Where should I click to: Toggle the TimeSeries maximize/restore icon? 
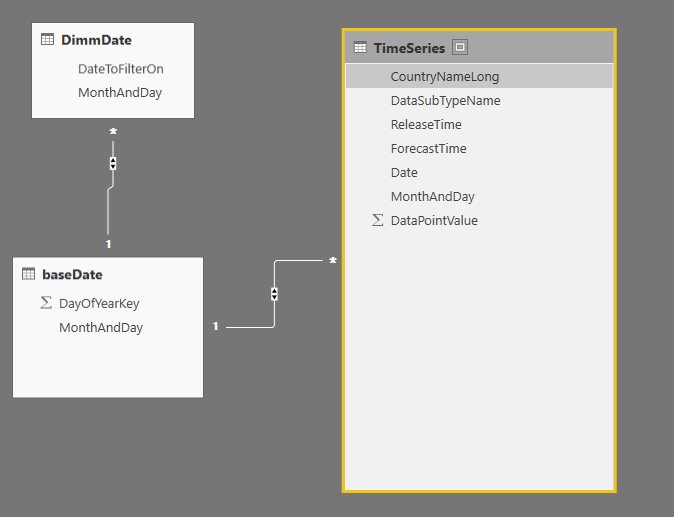coord(460,47)
